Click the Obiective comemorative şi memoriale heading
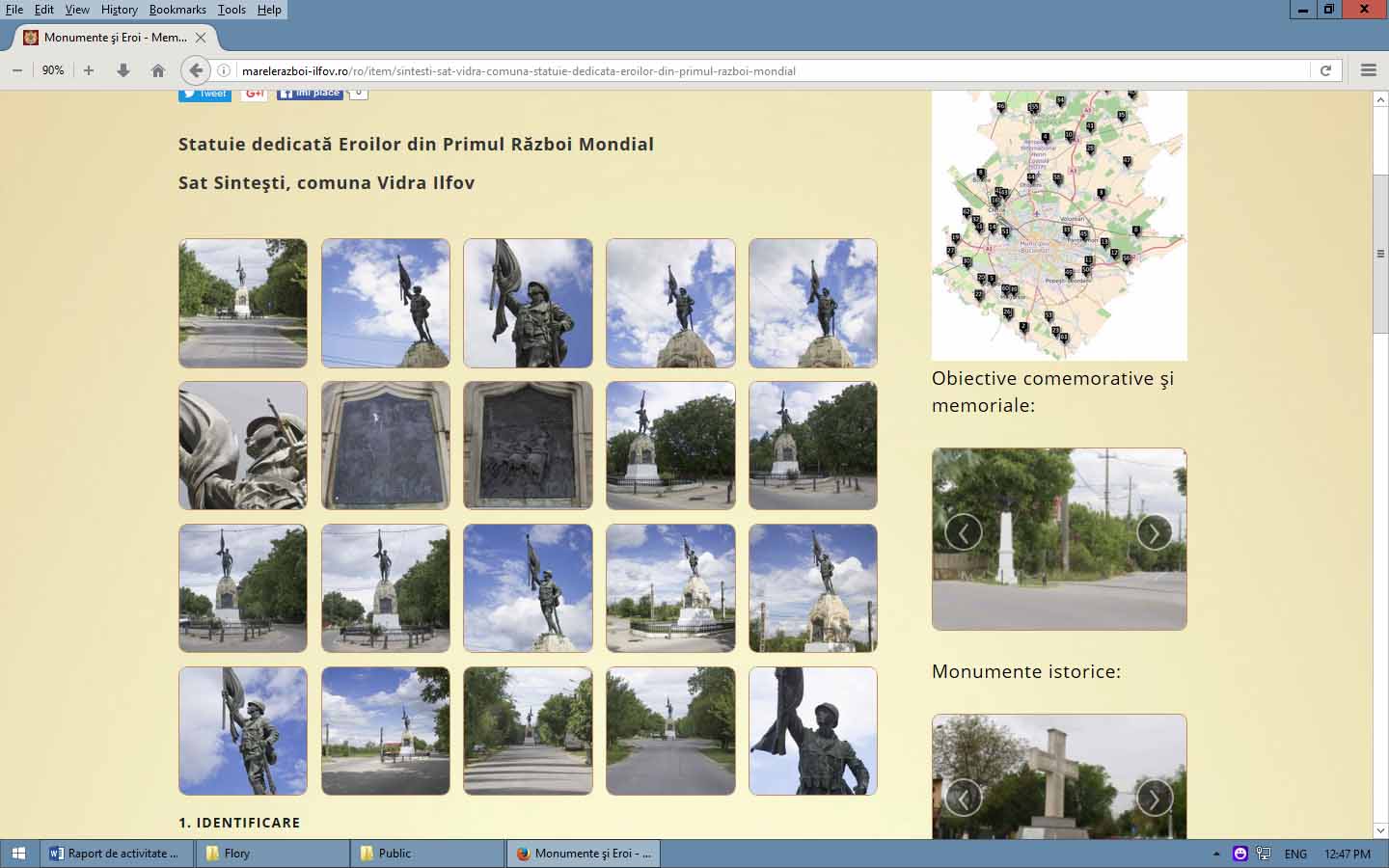This screenshot has width=1389, height=868. pyautogui.click(x=1052, y=392)
